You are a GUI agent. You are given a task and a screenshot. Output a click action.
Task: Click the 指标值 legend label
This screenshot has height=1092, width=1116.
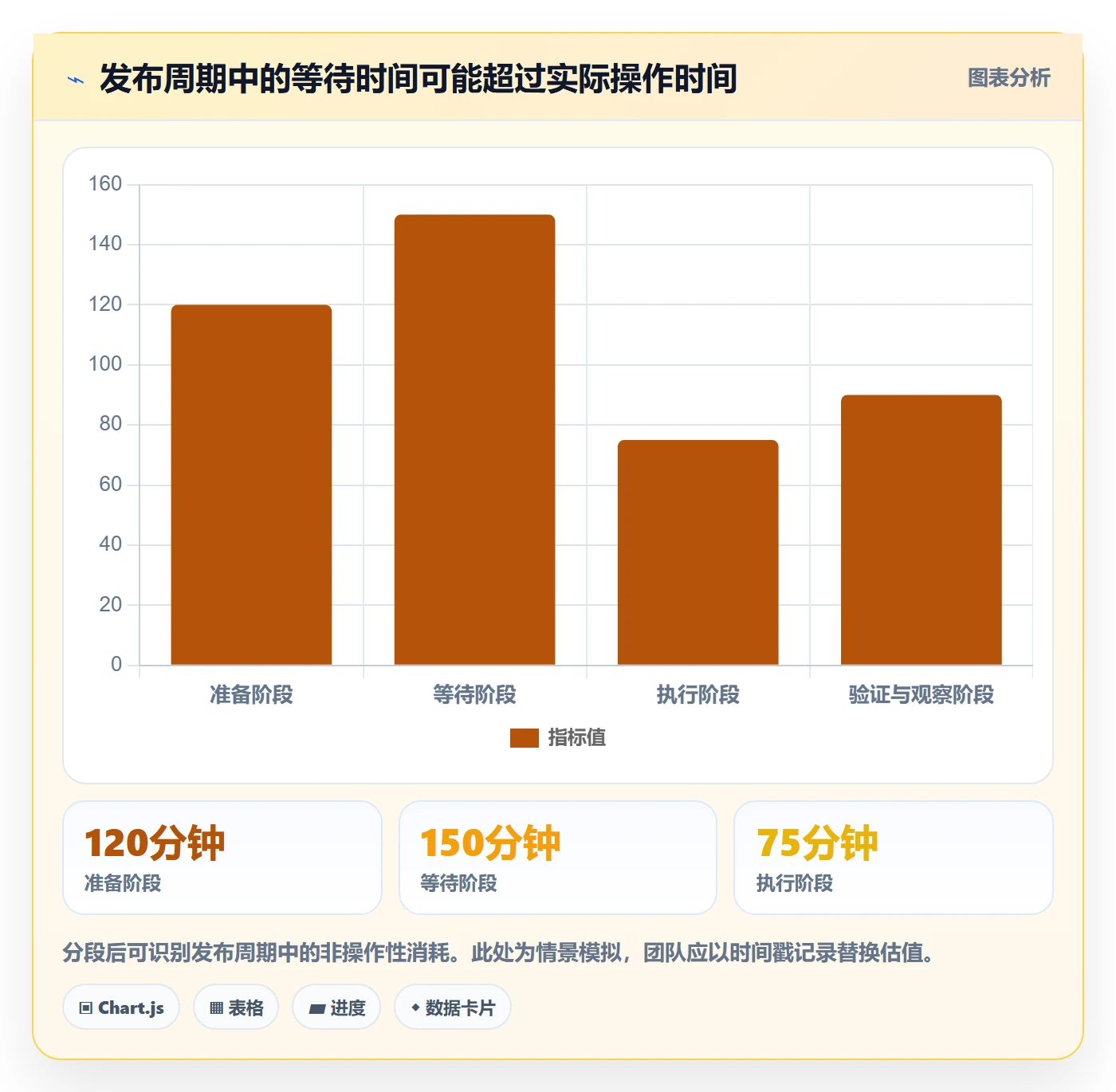pos(576,738)
